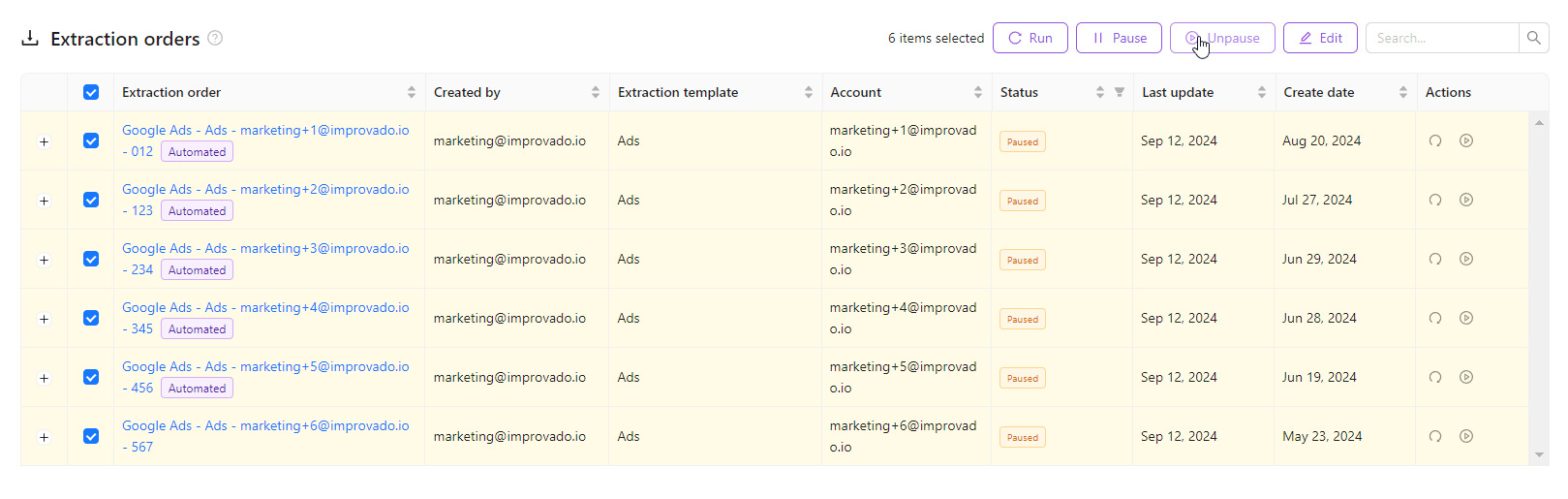Click the Paused status badge for order 012
This screenshot has height=499, width=1568.
click(x=1023, y=141)
